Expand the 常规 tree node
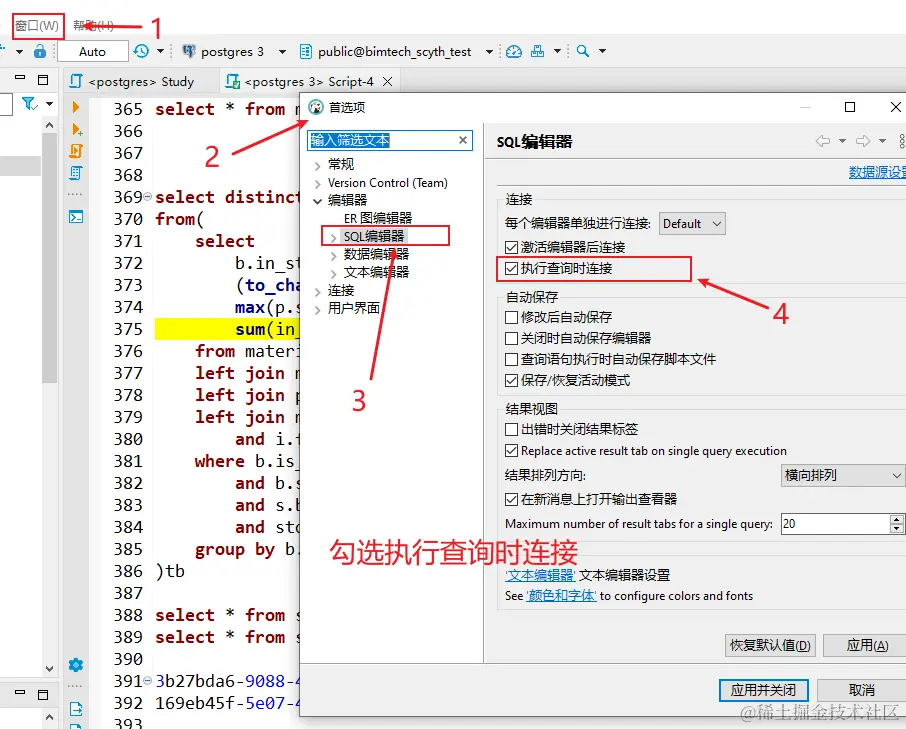 tap(318, 166)
